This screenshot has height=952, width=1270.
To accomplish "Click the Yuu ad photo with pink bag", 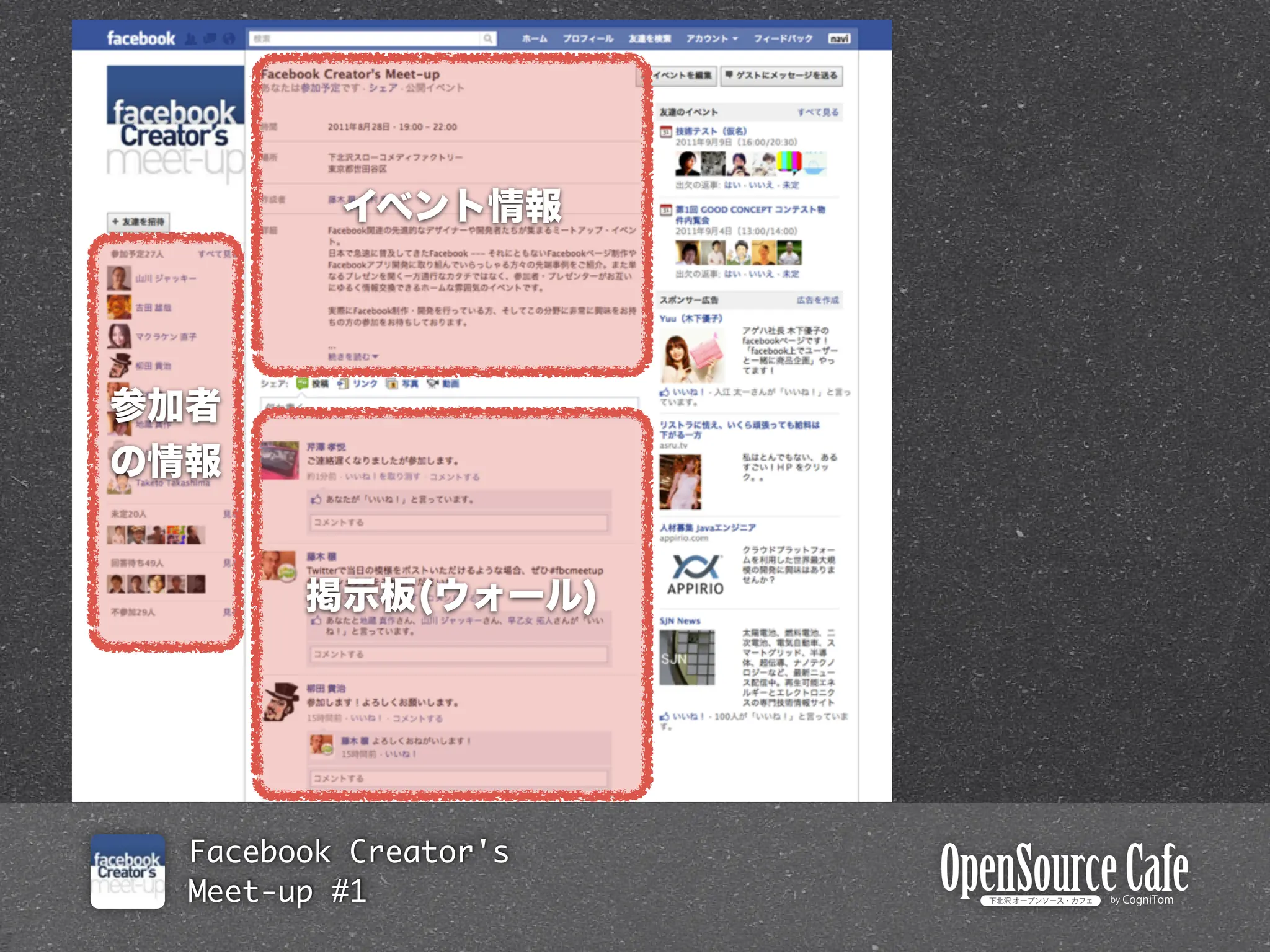I will (693, 356).
